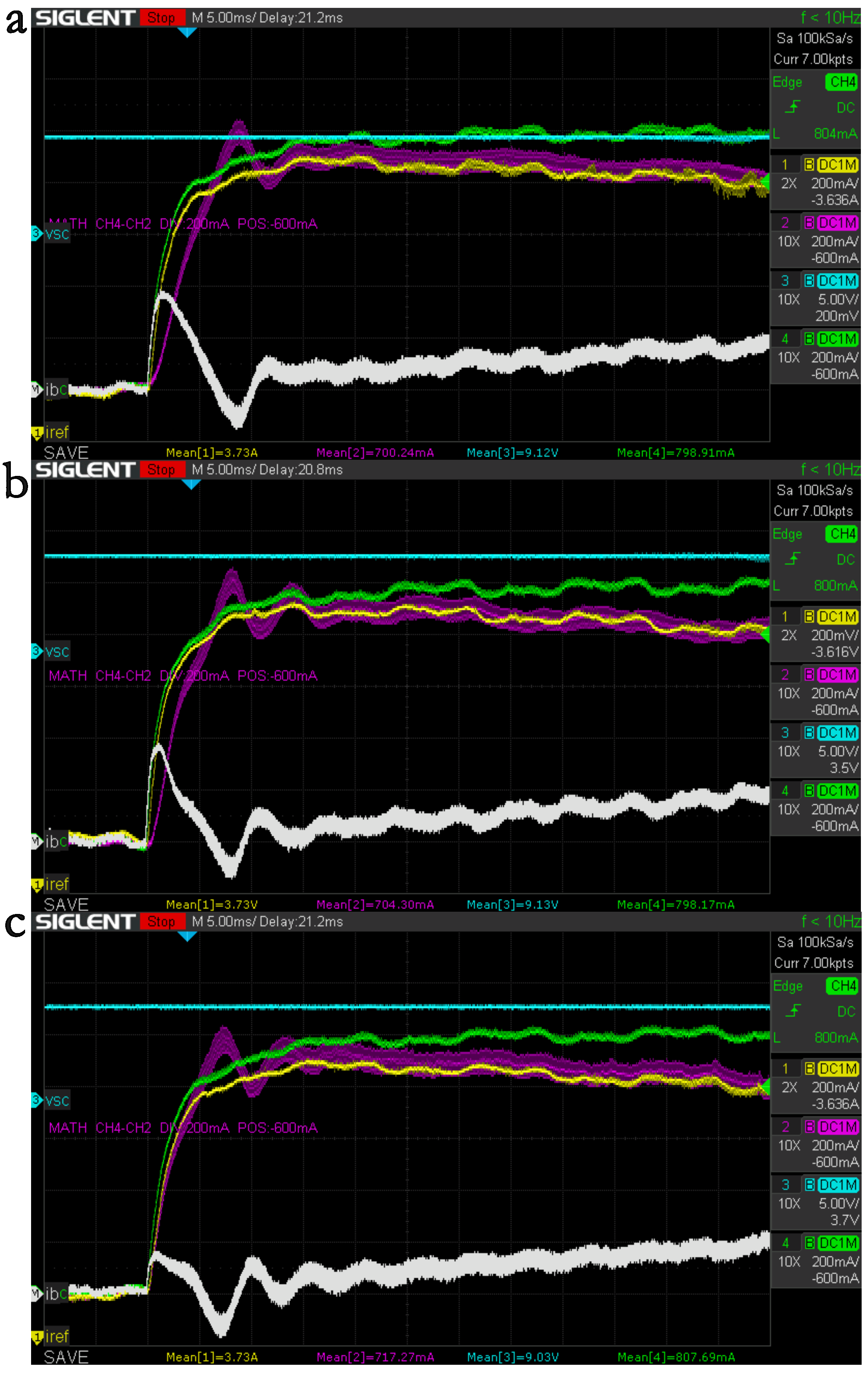Click the math ibc marker in the middle capture
The image size is (868, 1376).
pos(50,841)
